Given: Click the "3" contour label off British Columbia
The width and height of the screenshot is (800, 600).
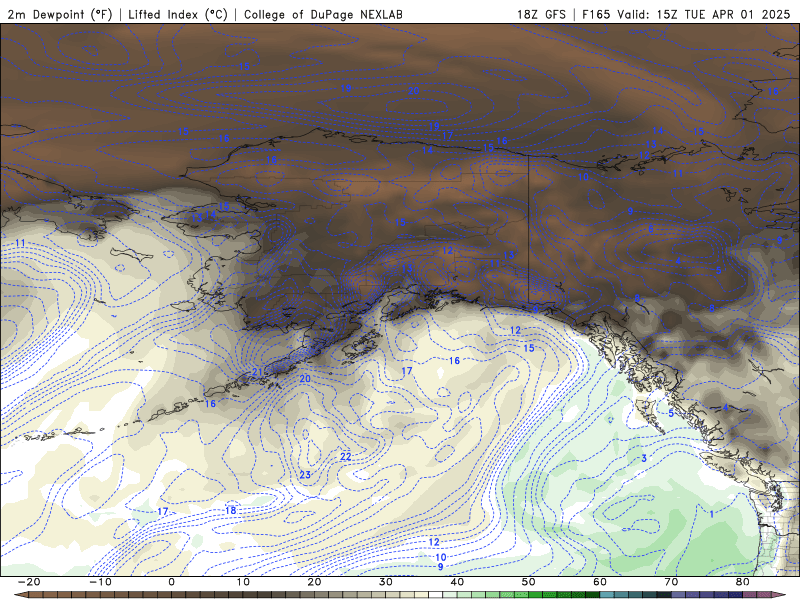Looking at the screenshot, I should pyautogui.click(x=644, y=459).
